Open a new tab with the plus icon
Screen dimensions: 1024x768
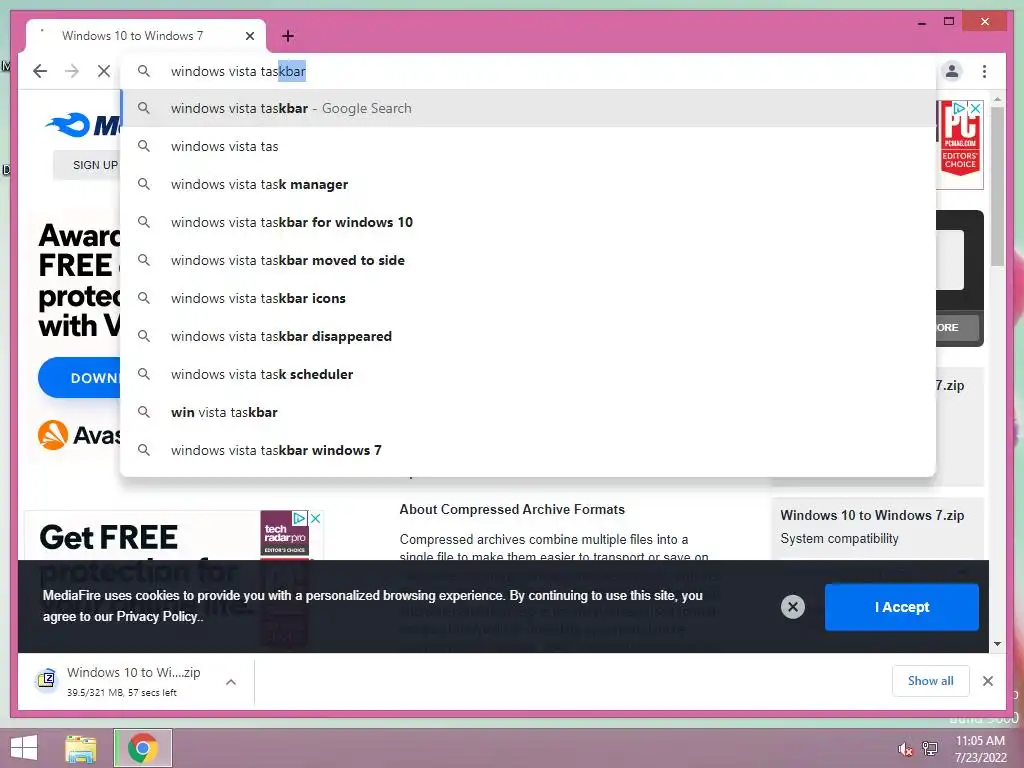tap(288, 36)
